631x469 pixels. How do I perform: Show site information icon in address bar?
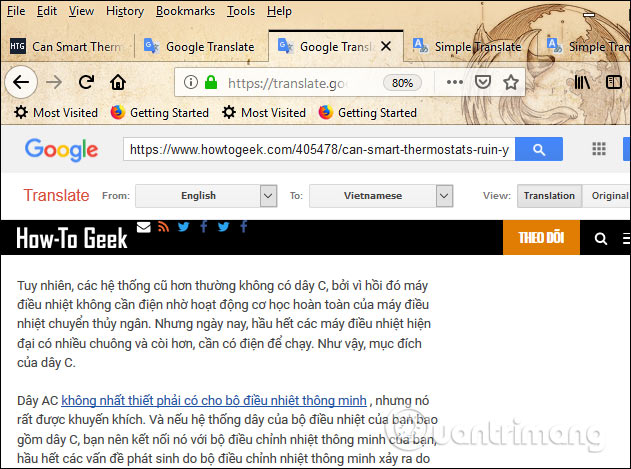click(191, 83)
